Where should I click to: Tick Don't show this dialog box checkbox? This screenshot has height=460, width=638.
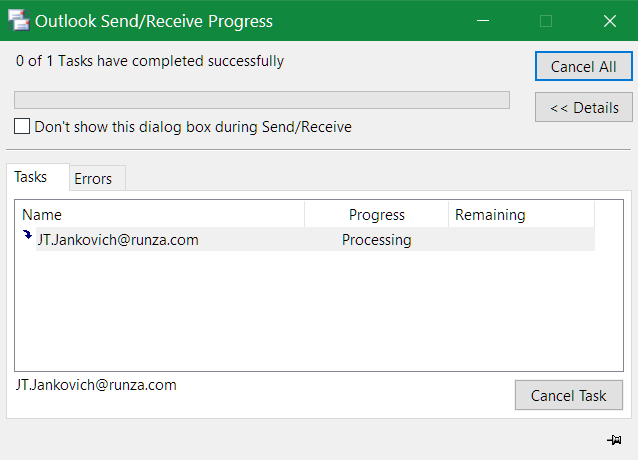22,126
